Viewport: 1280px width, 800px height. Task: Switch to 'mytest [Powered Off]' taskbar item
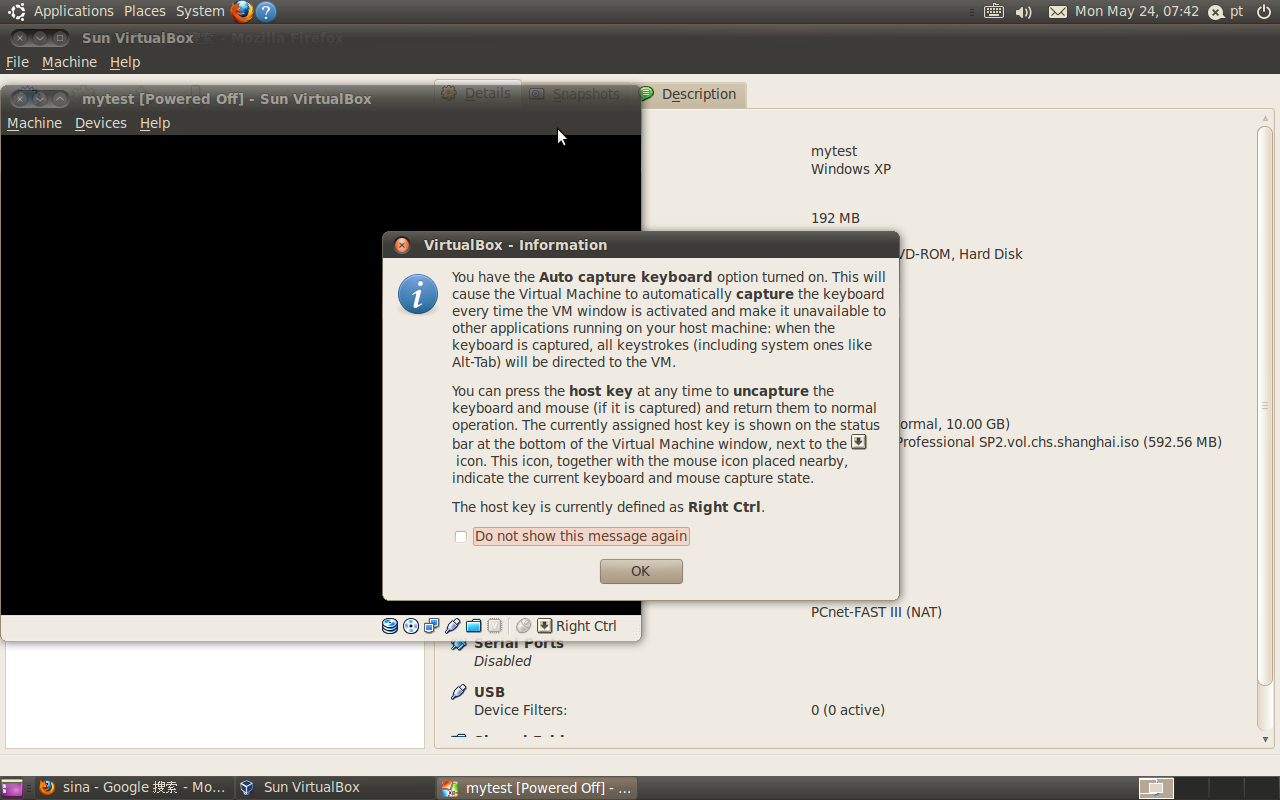click(537, 788)
